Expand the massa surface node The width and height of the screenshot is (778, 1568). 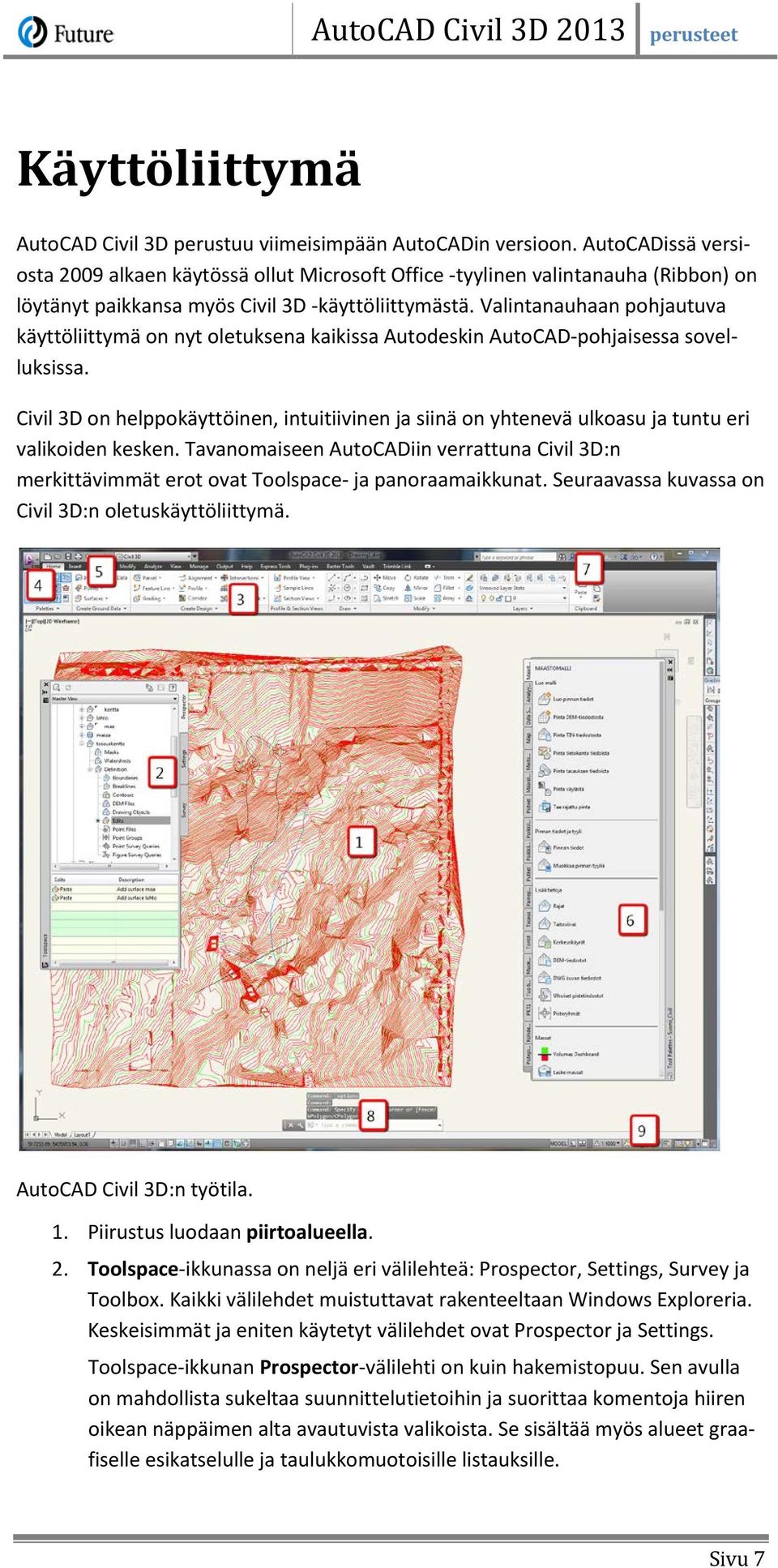coord(82,735)
